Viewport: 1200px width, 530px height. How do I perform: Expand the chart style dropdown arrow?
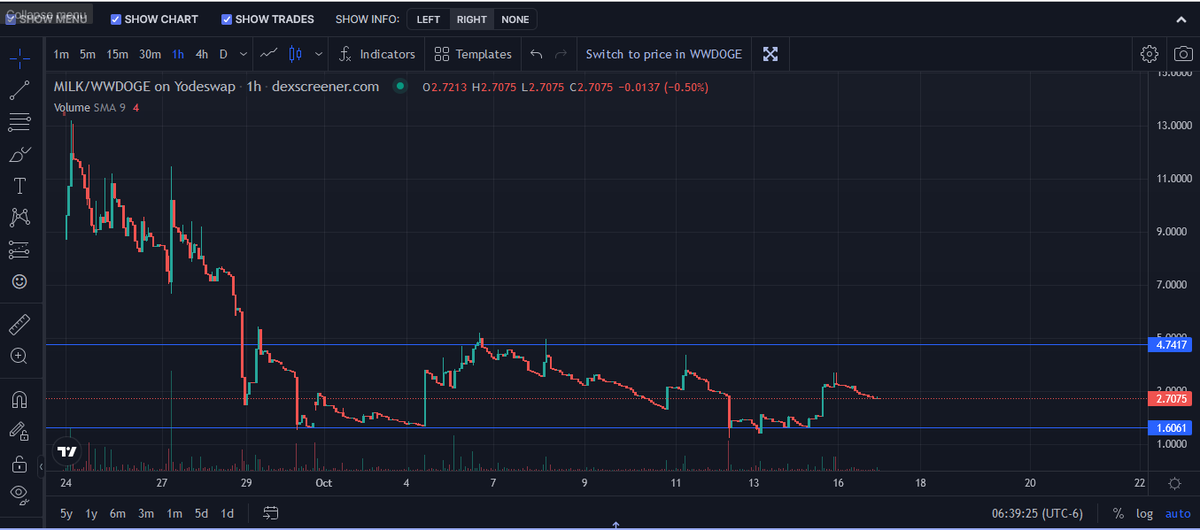pyautogui.click(x=319, y=54)
